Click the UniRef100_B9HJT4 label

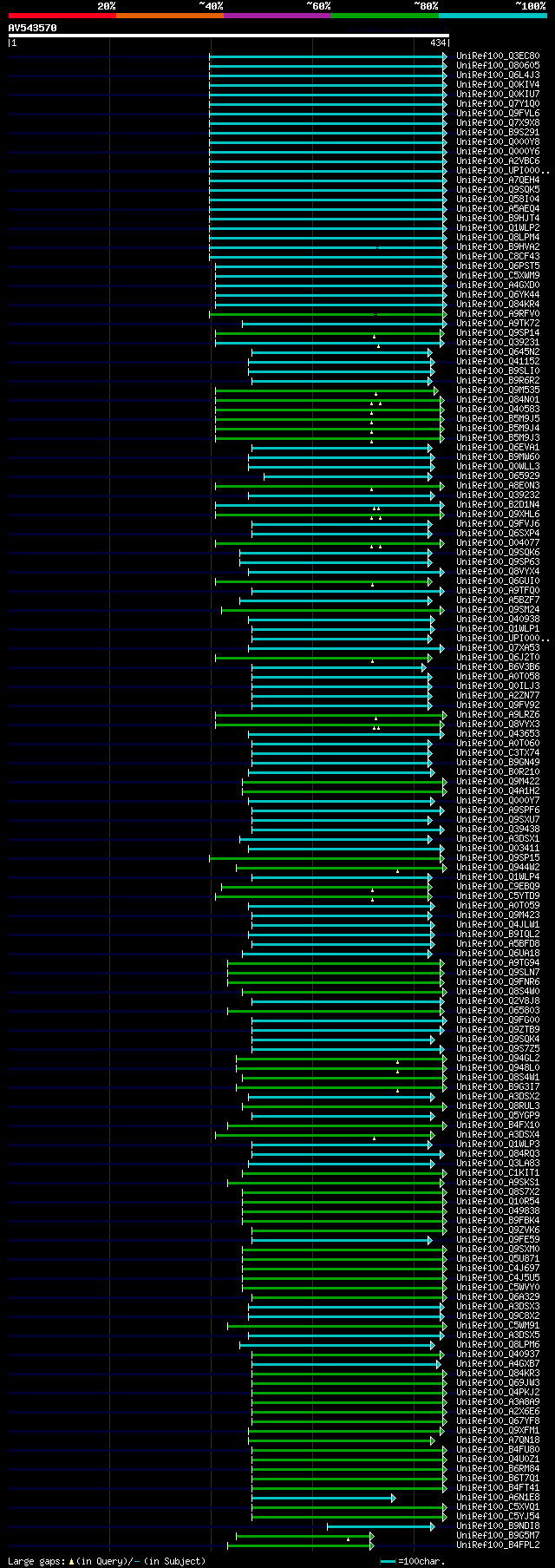click(498, 219)
